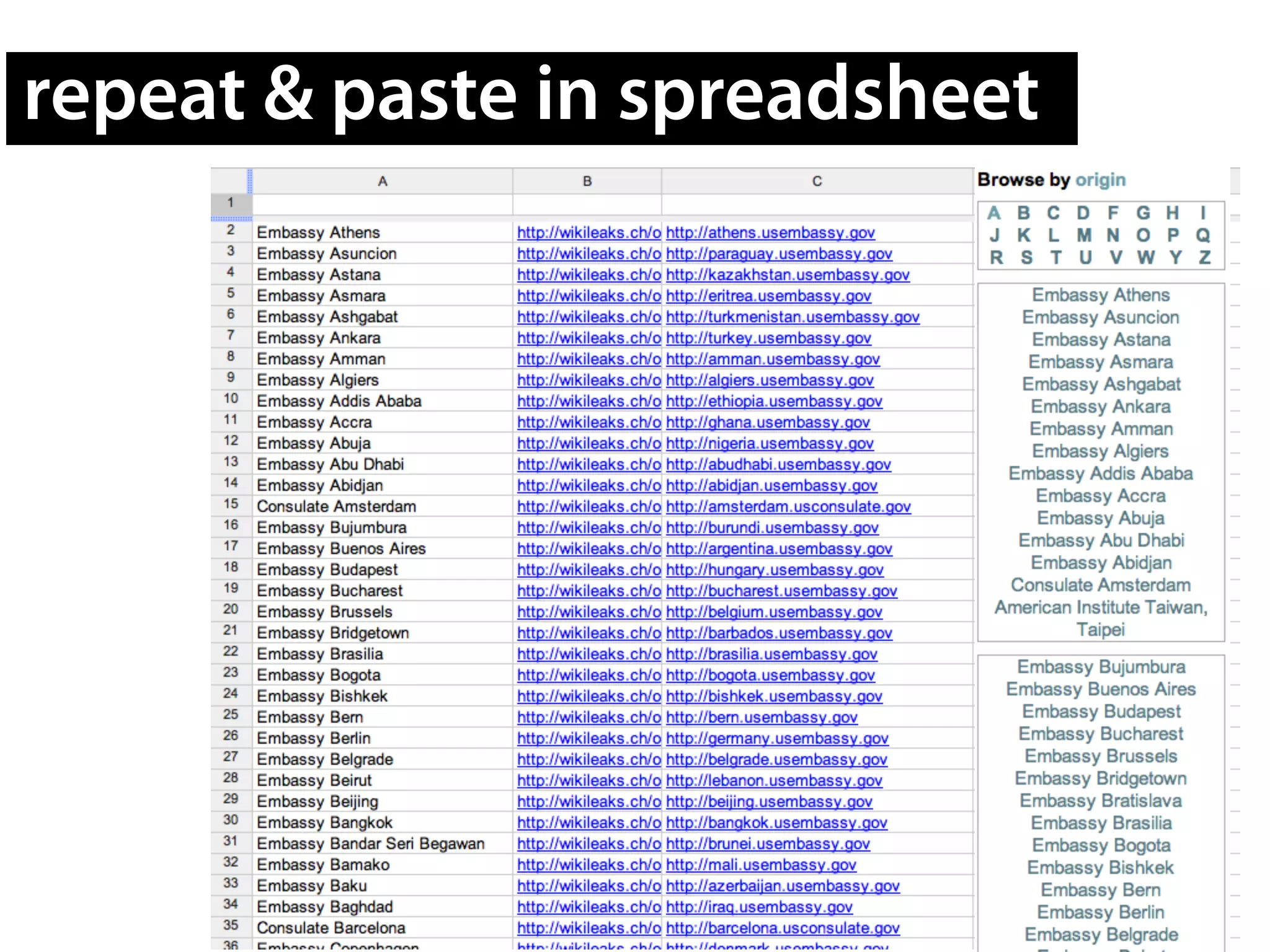Image resolution: width=1270 pixels, height=952 pixels.
Task: Browse origins starting with letter Z
Action: click(x=1205, y=258)
